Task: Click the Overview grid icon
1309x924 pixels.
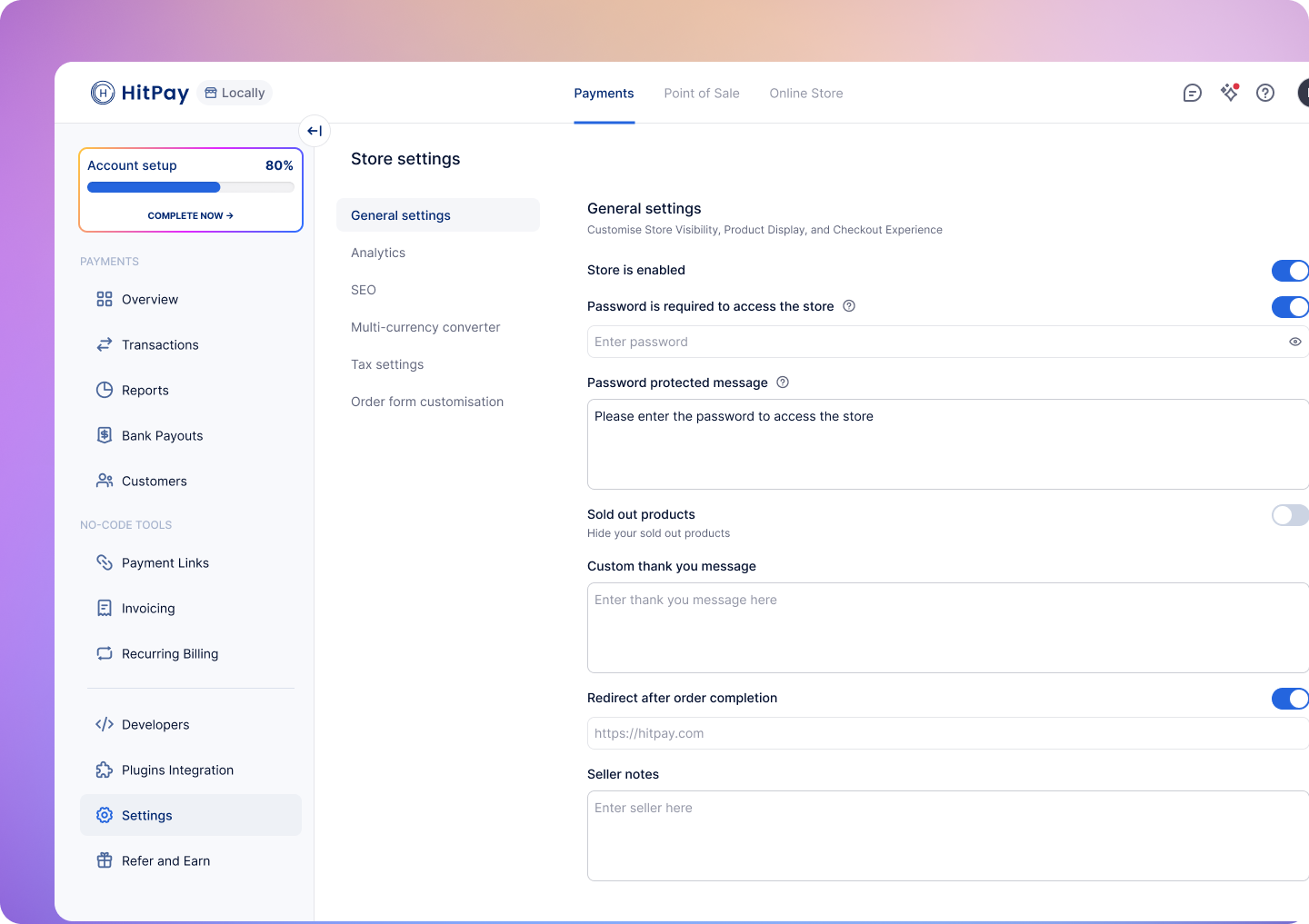Action: (x=105, y=299)
